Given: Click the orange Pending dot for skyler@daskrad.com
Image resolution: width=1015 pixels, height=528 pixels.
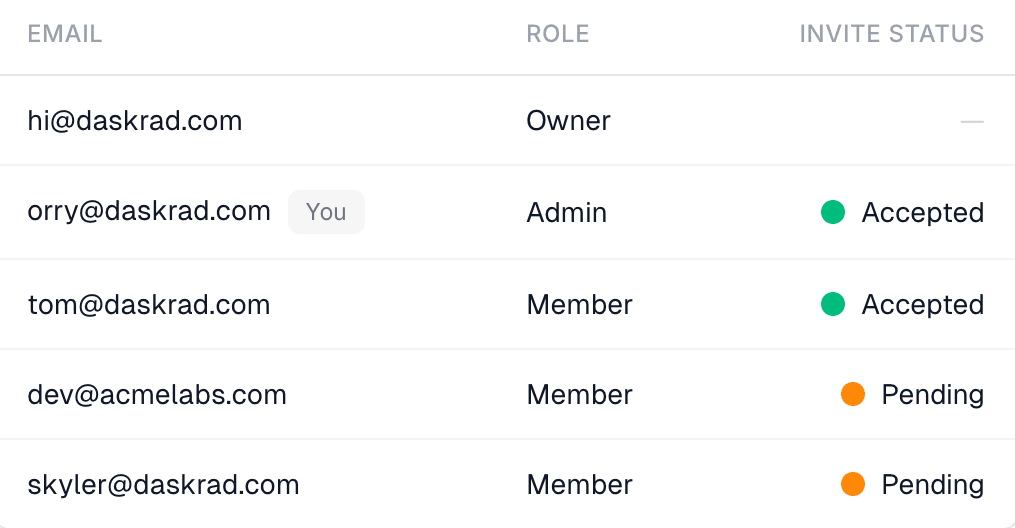Looking at the screenshot, I should pyautogui.click(x=853, y=484).
